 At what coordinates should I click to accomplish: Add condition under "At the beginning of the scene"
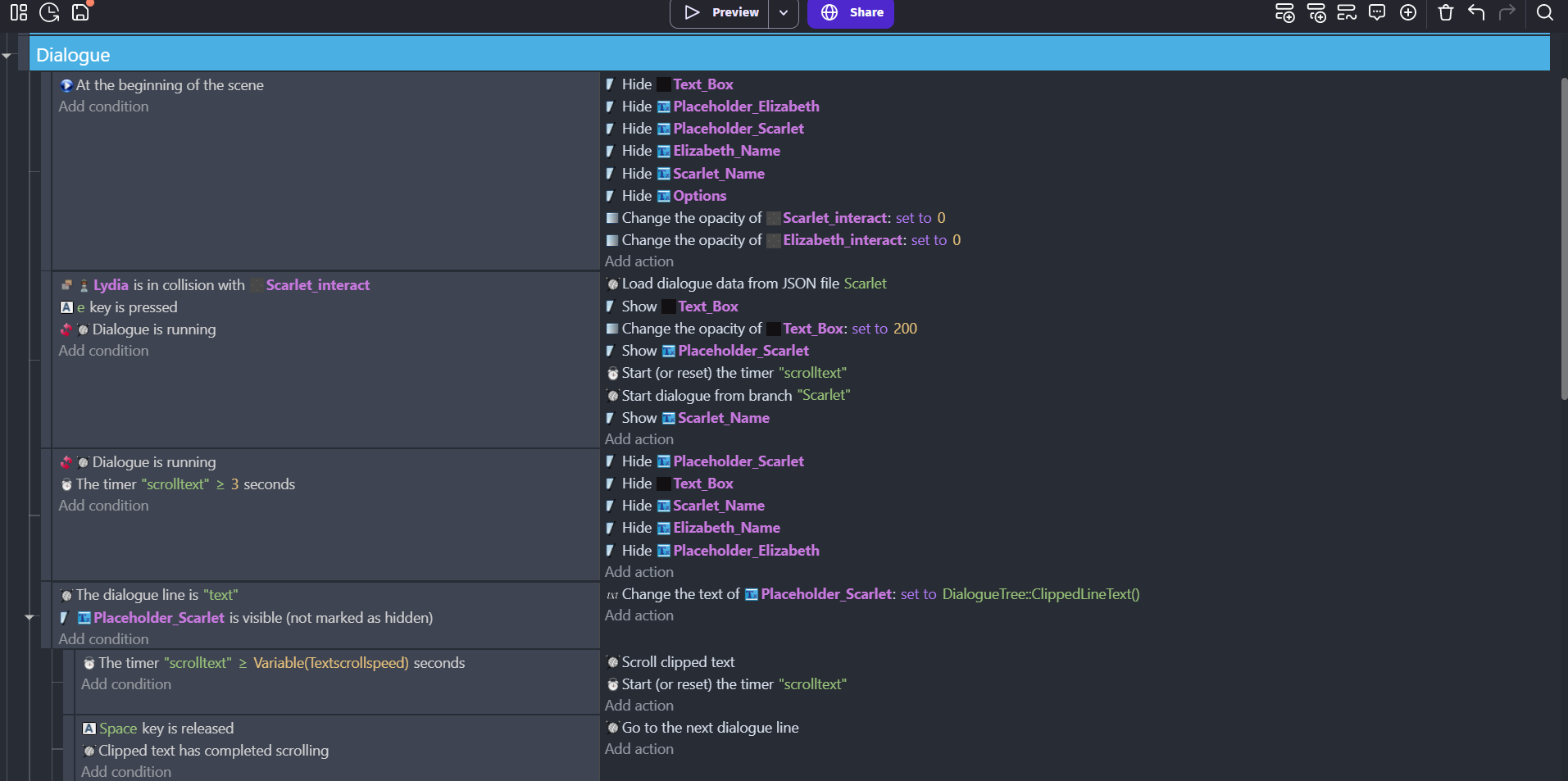pos(103,107)
